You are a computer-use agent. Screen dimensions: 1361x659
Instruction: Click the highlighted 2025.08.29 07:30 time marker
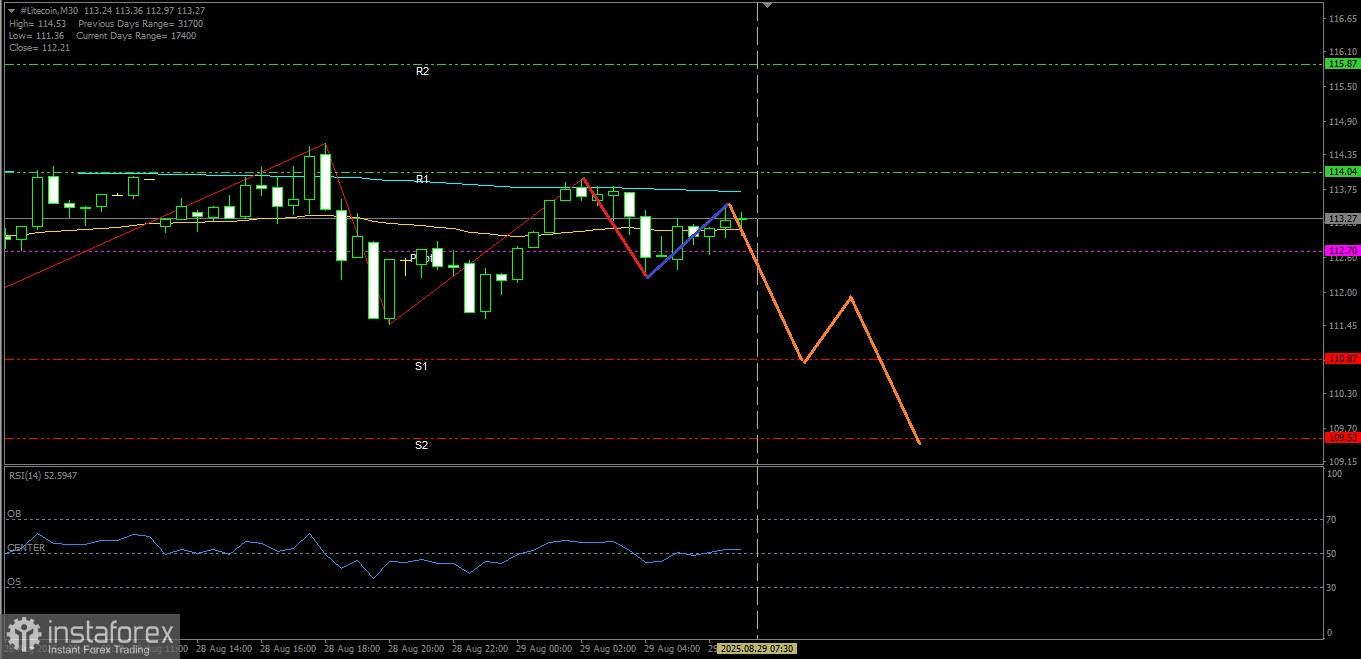[x=758, y=649]
